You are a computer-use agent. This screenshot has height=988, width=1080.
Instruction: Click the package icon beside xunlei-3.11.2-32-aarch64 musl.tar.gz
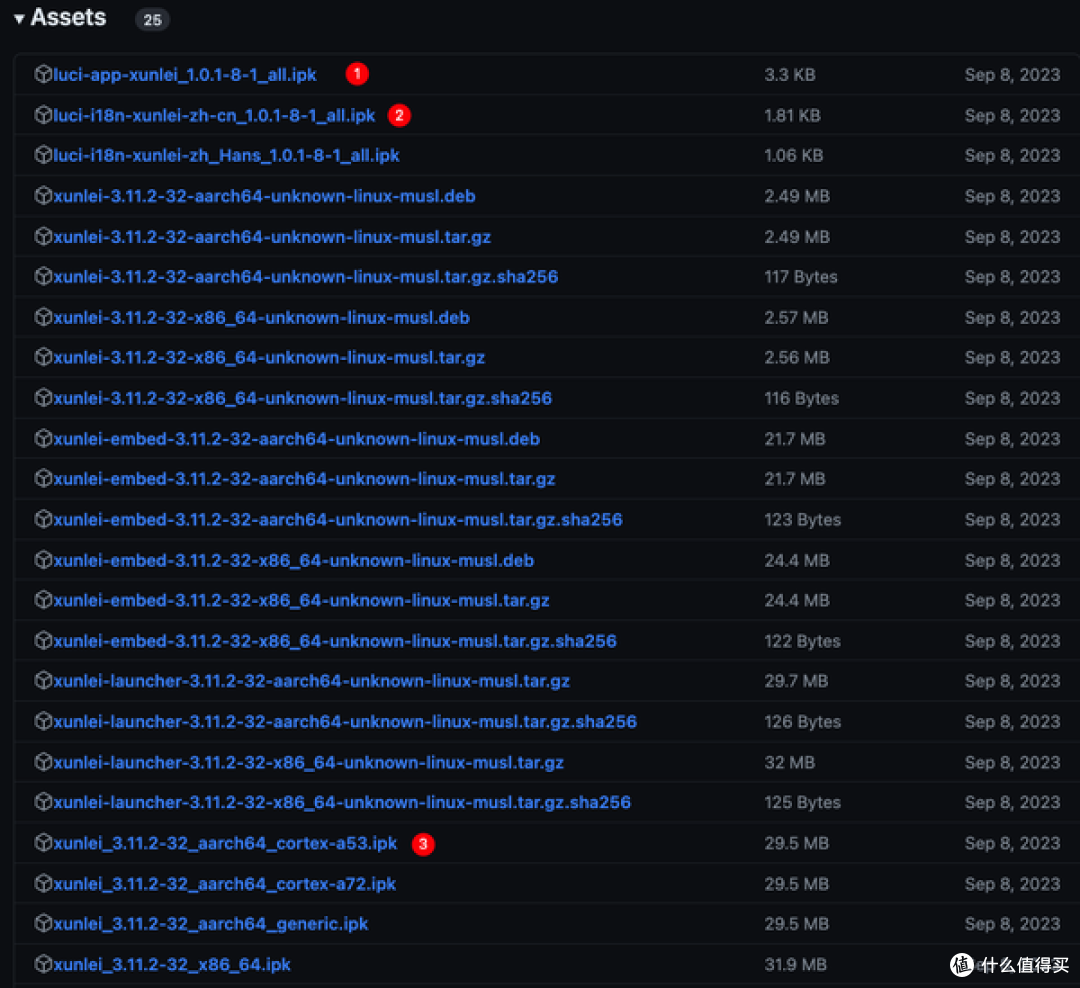pos(43,236)
